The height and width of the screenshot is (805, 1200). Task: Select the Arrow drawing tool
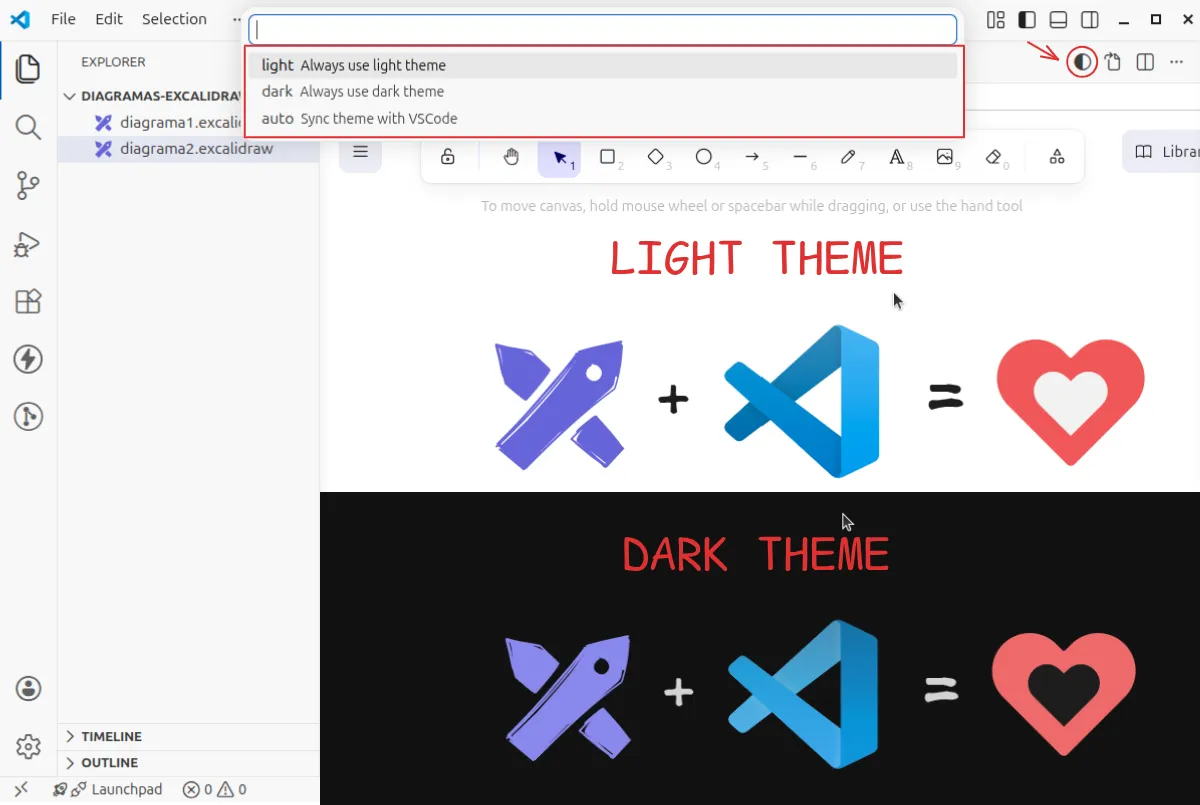point(752,157)
